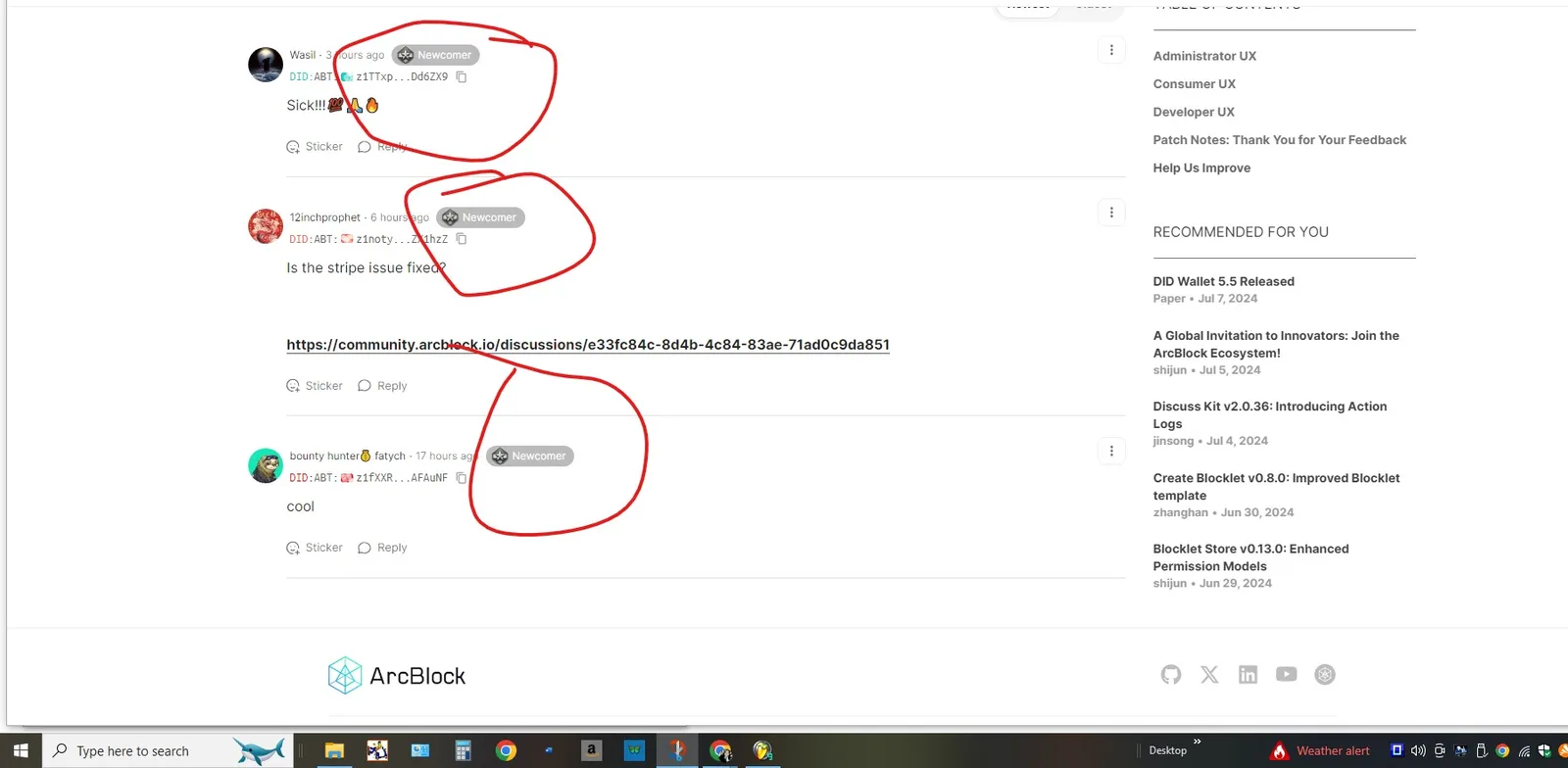Open Create Blocklet v0.8.0 post
This screenshot has height=768, width=1568.
(x=1276, y=487)
